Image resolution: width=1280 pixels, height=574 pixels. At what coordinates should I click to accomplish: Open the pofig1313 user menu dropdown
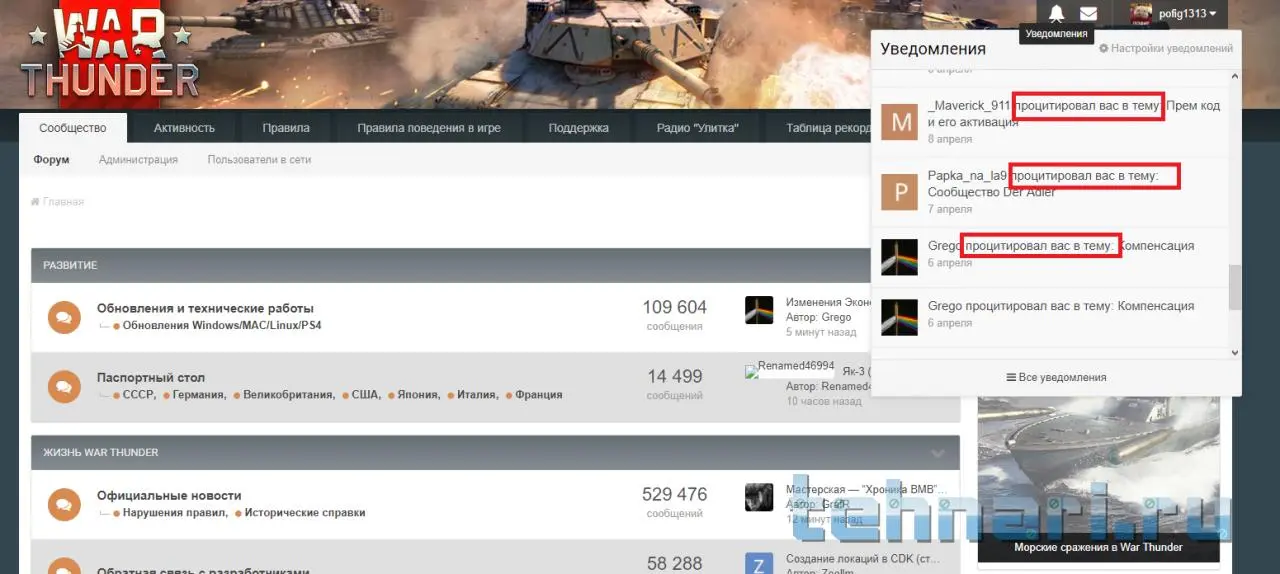tap(1188, 13)
